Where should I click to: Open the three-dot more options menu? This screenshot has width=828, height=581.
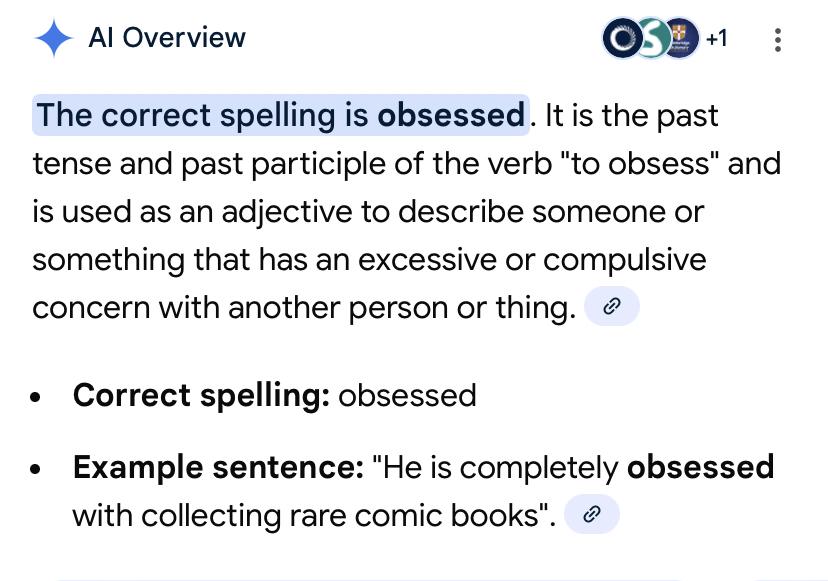tap(778, 40)
